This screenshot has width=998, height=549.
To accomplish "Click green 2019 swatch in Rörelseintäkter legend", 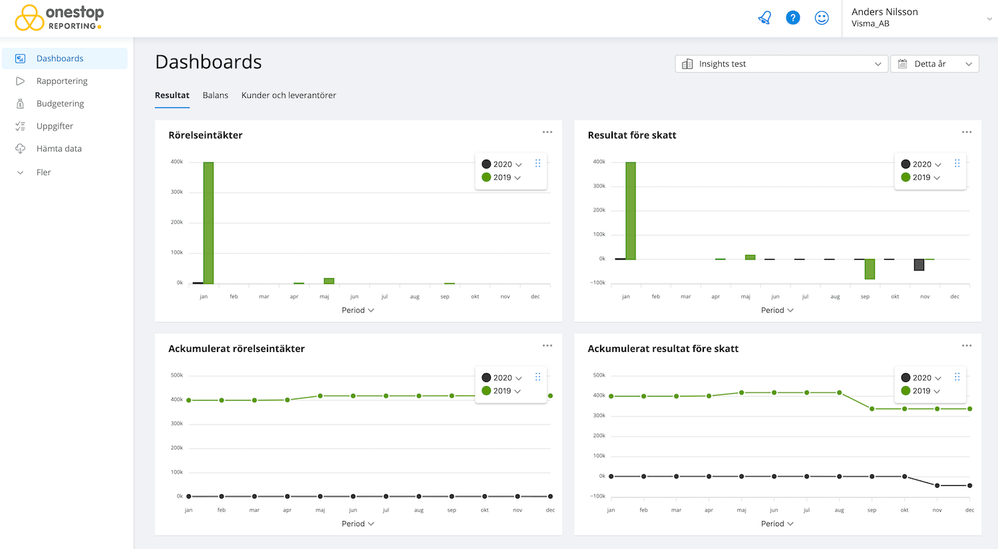I will 486,177.
